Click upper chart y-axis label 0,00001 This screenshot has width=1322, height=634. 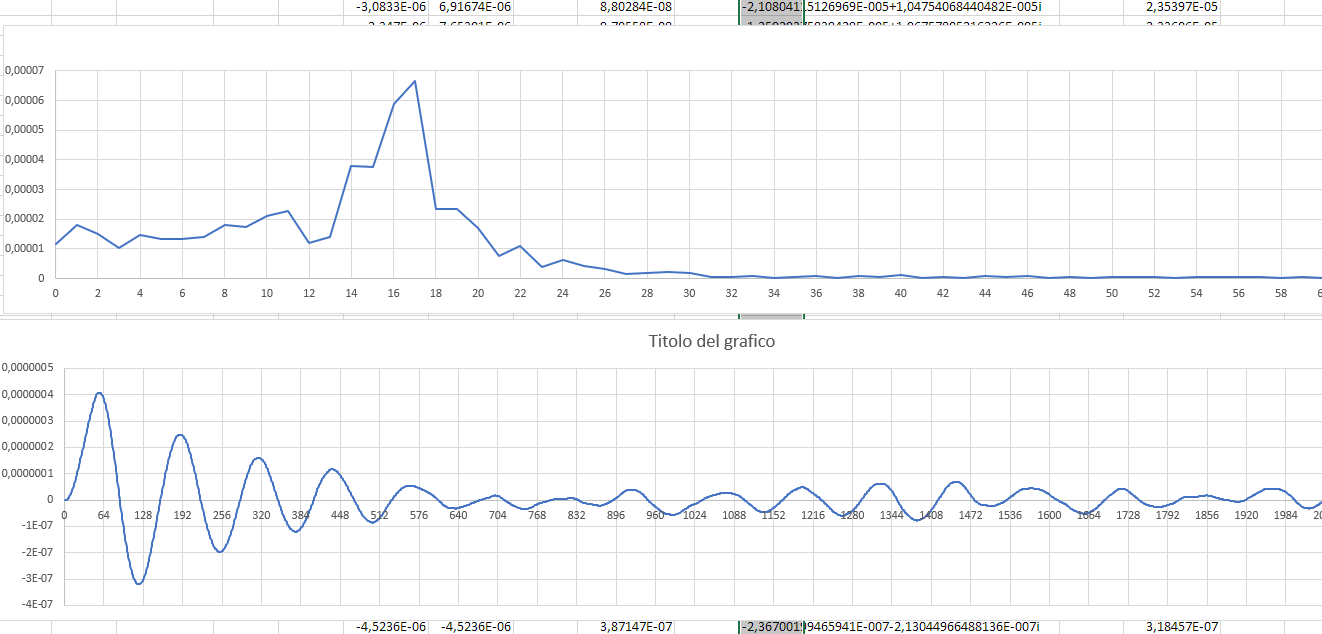[24, 248]
